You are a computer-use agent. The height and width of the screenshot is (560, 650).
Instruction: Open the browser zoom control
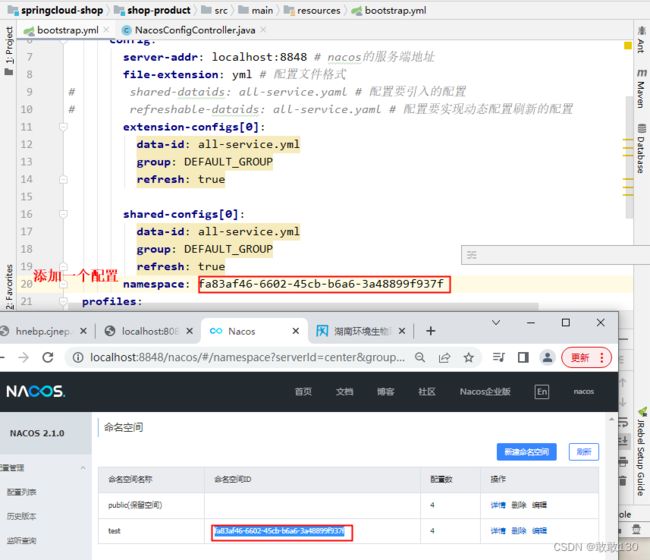tap(420, 357)
